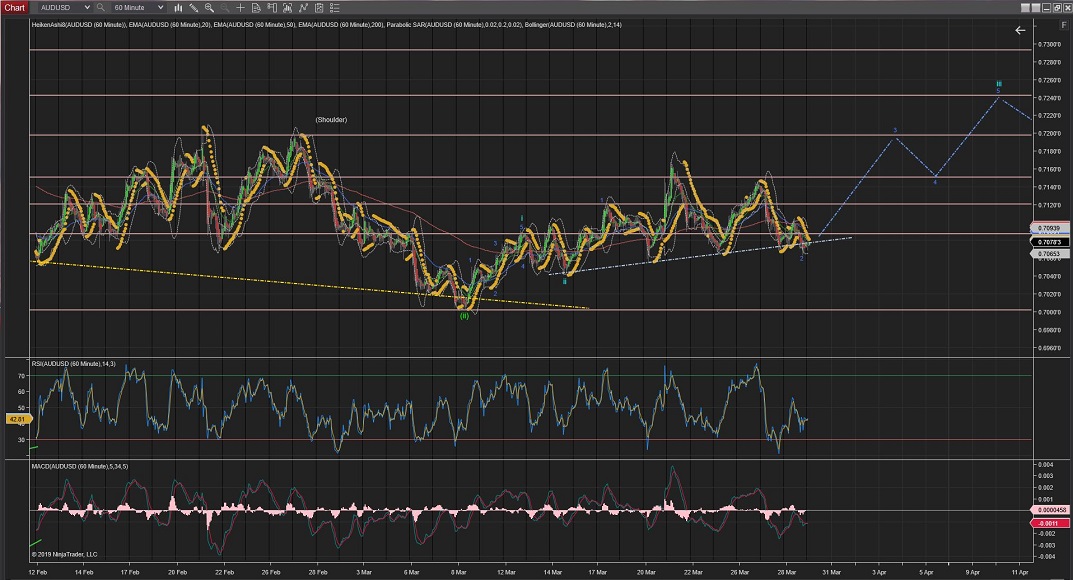Open the Data Series icon

tap(287, 8)
